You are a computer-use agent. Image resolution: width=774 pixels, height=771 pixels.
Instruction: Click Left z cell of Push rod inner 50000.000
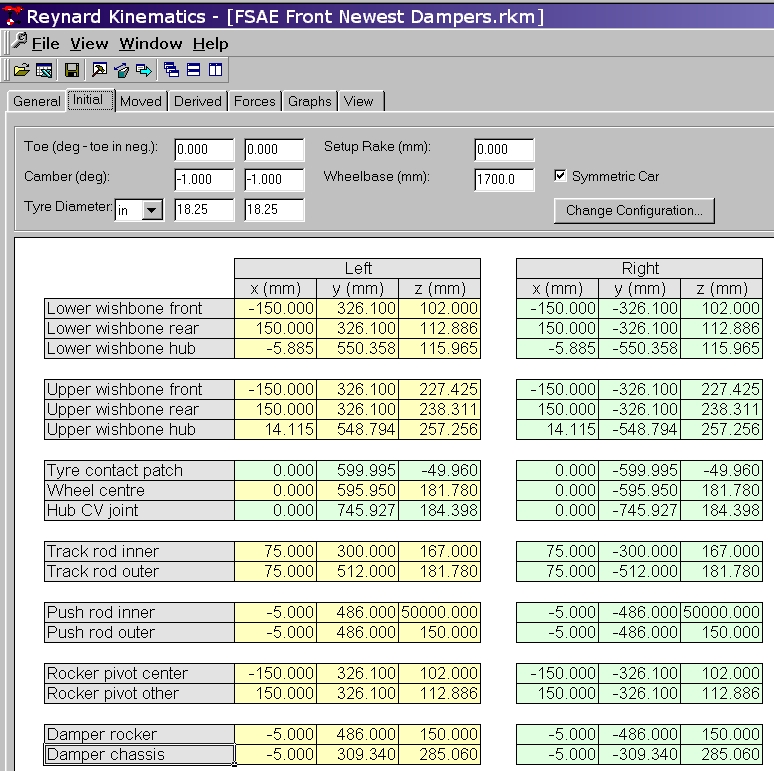pos(439,613)
